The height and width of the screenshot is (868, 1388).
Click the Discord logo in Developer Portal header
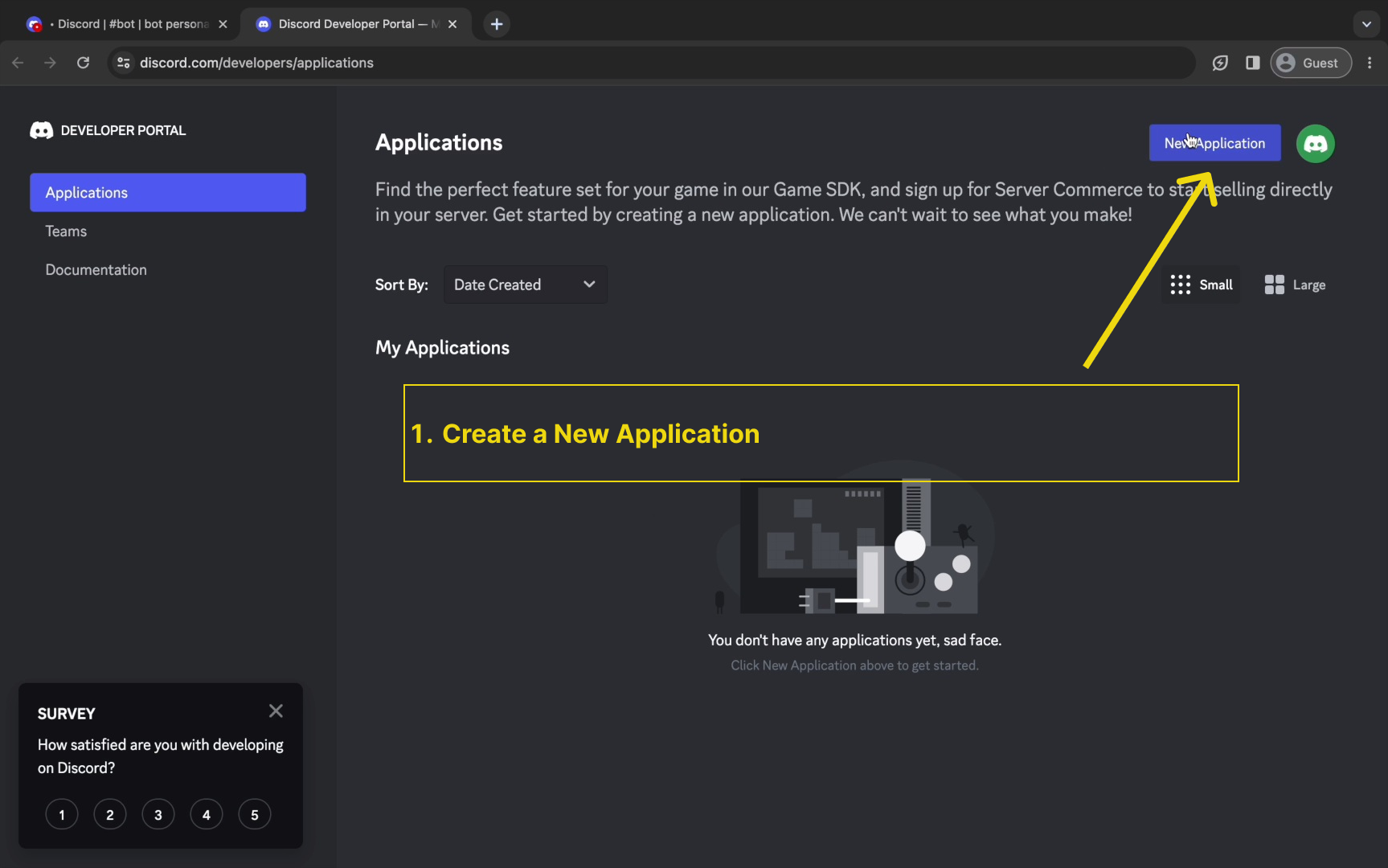pyautogui.click(x=42, y=130)
